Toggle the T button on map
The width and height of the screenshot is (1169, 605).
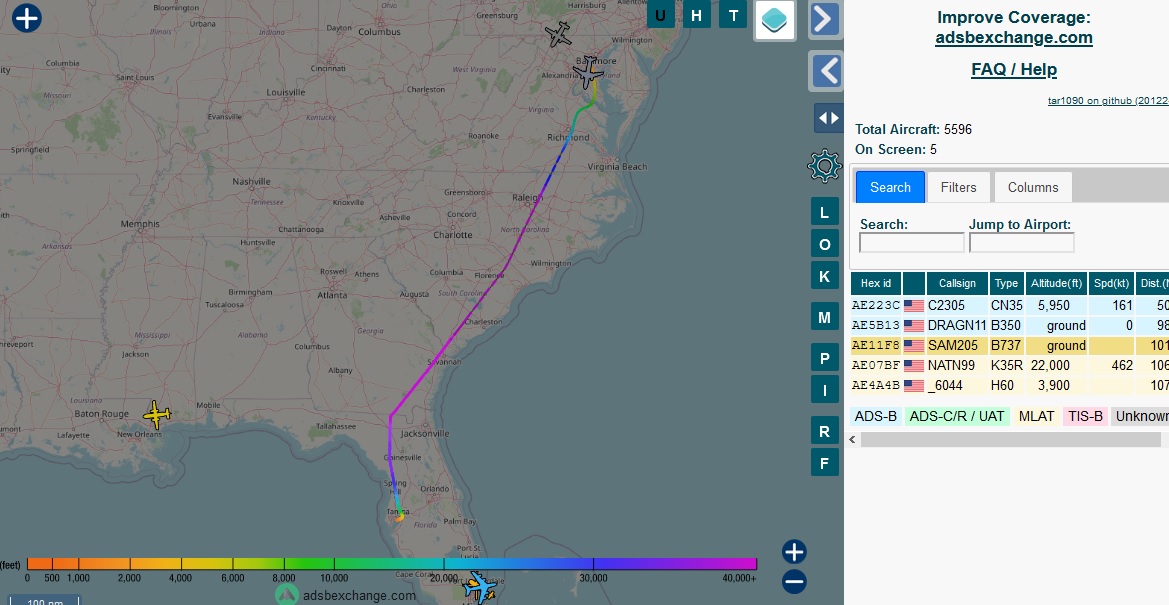734,15
